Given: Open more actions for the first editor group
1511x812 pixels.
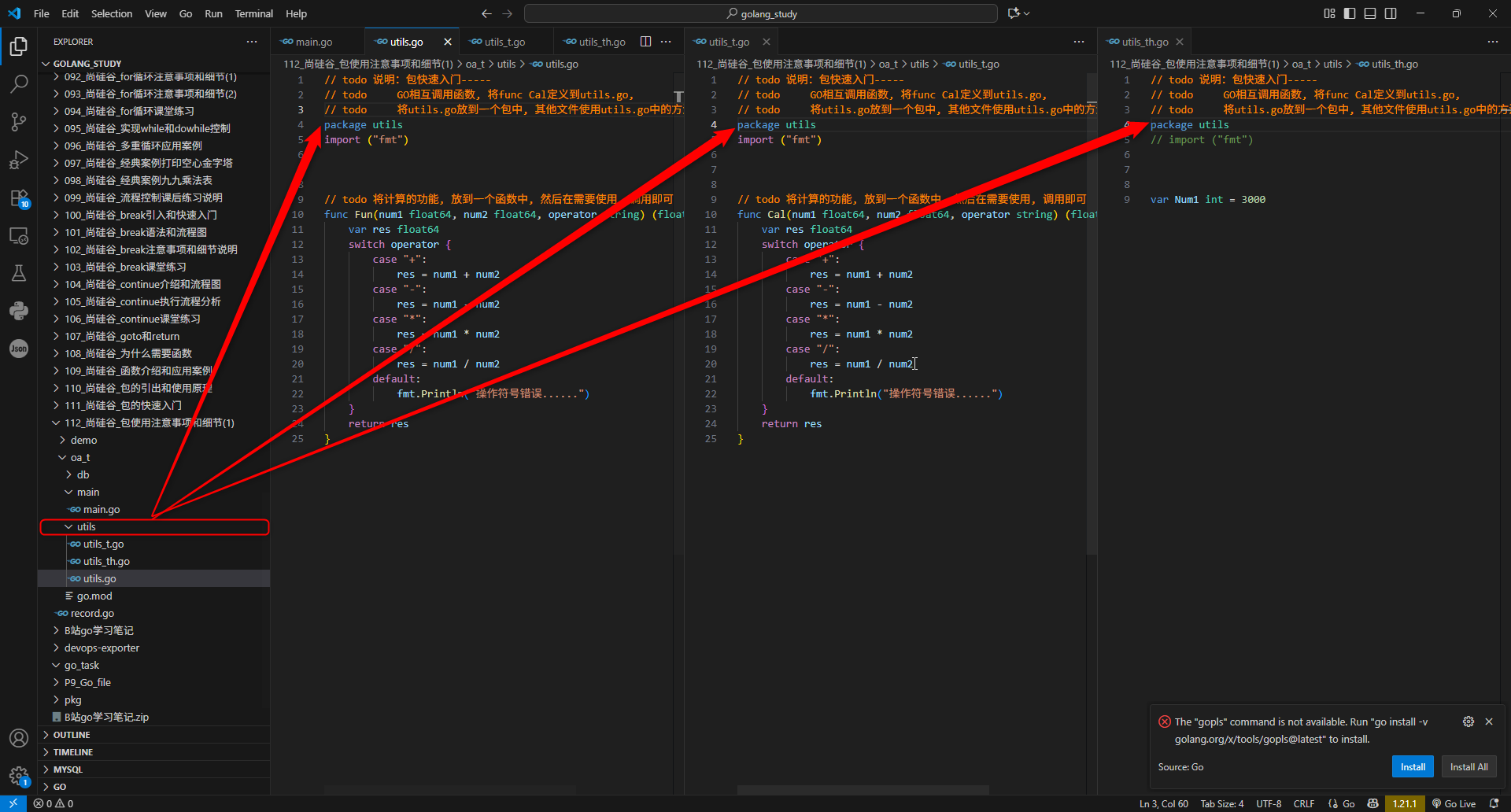Looking at the screenshot, I should [x=666, y=42].
